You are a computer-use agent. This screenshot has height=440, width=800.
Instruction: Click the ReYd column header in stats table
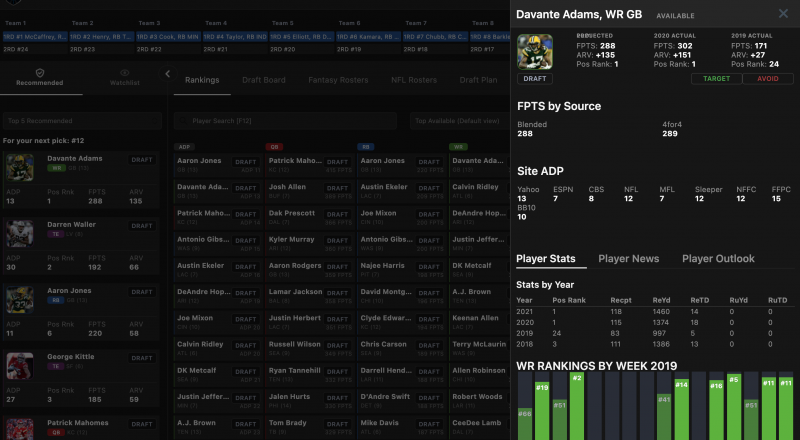662,300
